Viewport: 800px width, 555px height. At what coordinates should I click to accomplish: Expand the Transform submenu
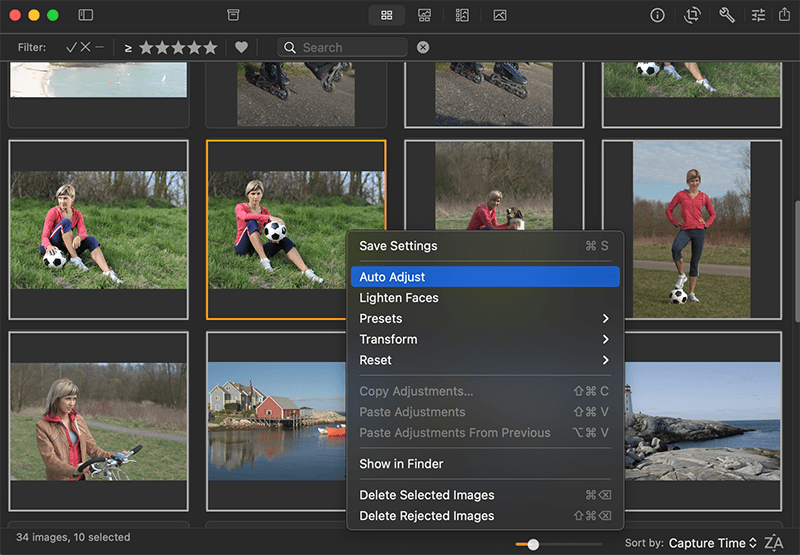pos(485,339)
